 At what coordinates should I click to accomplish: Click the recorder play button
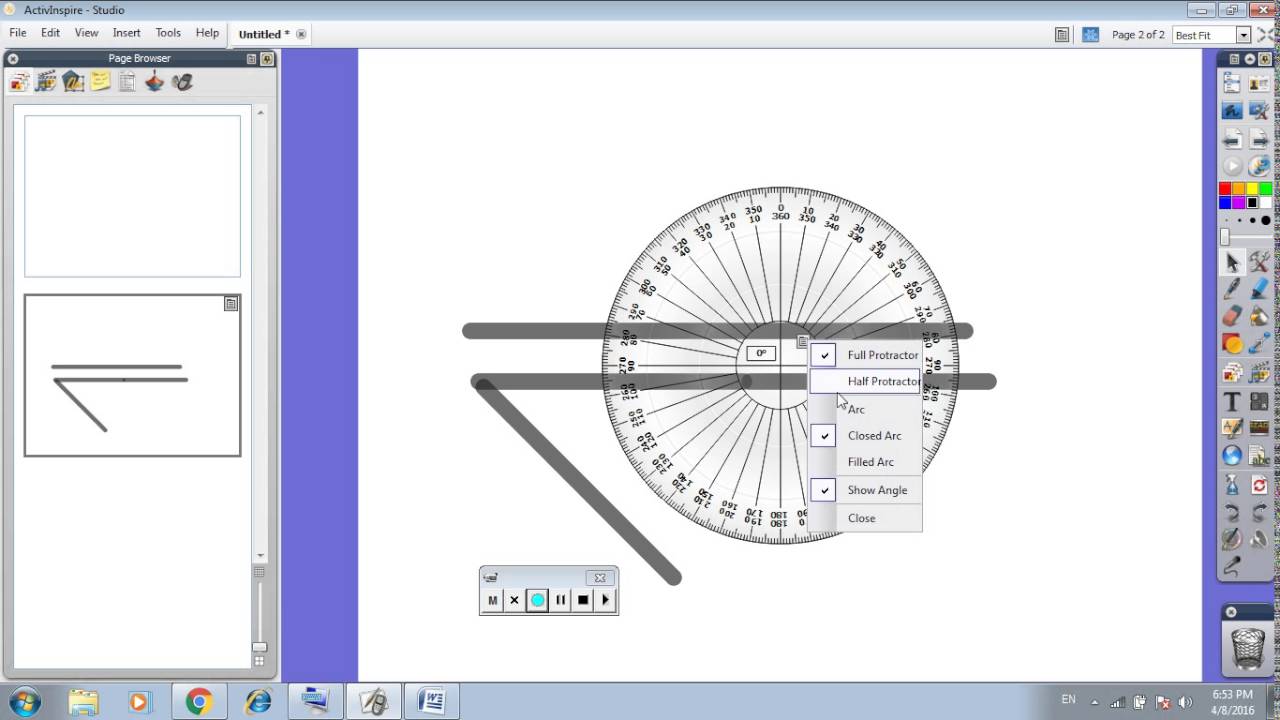point(605,600)
